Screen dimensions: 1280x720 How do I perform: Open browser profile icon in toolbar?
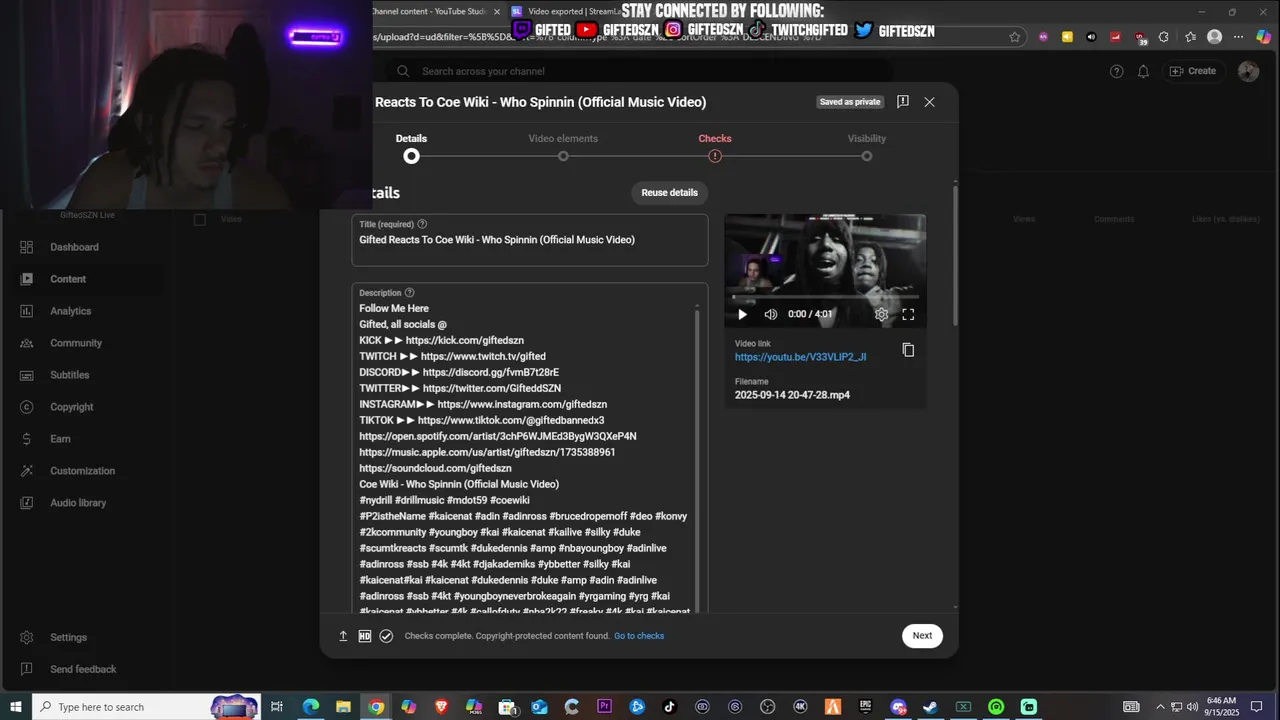(1214, 37)
